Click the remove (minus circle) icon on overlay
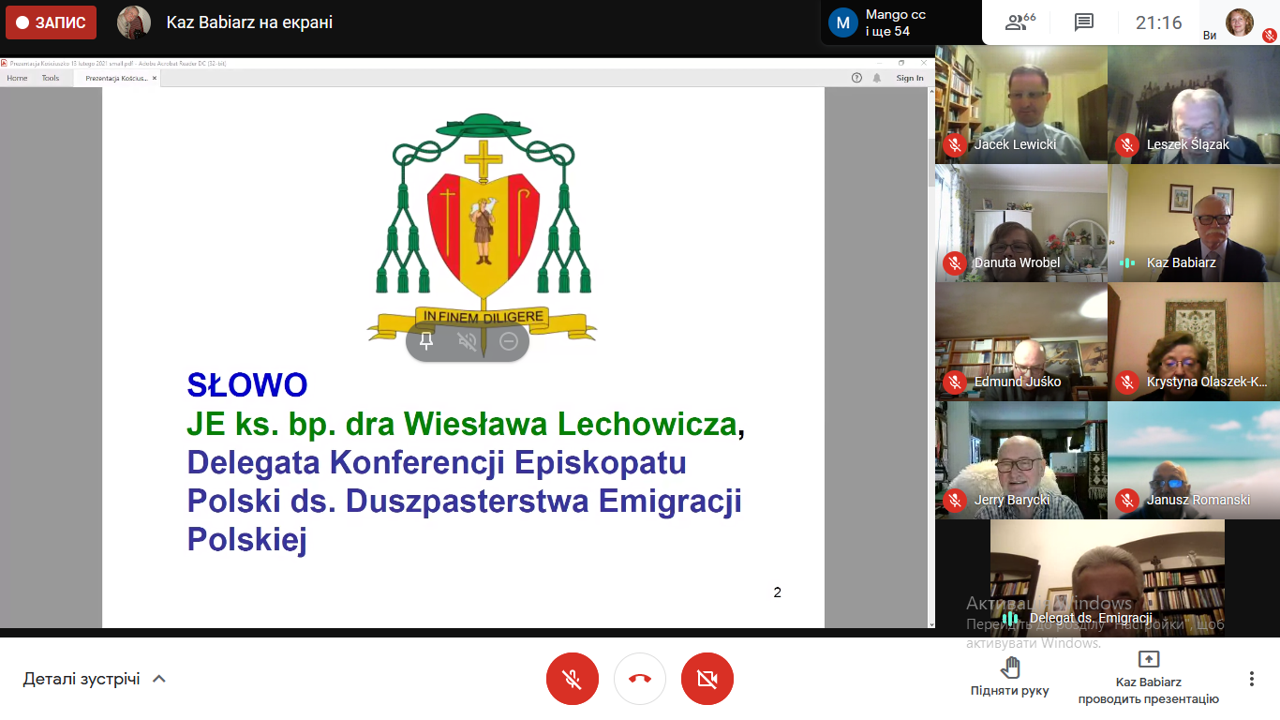The height and width of the screenshot is (720, 1280). (508, 341)
